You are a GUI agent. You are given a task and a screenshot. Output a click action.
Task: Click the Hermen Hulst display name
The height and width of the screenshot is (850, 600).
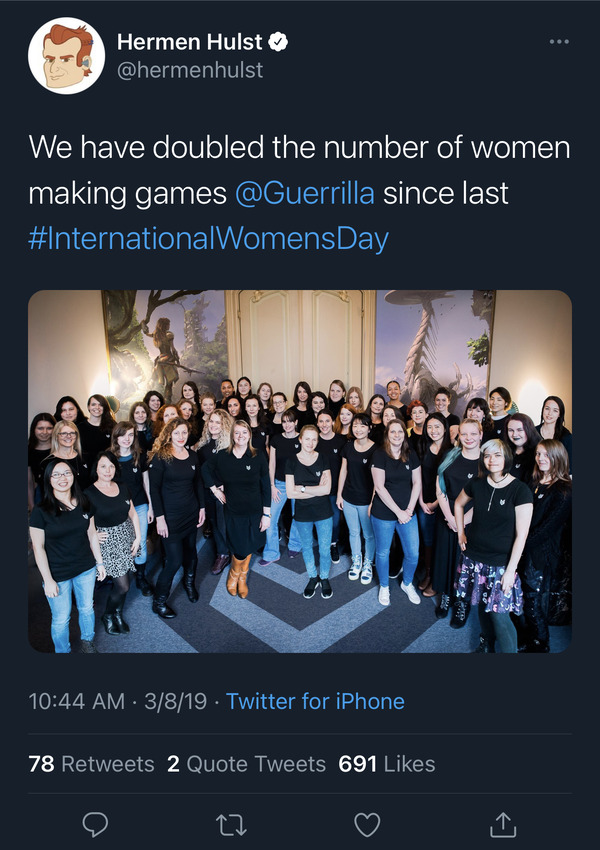tap(188, 41)
